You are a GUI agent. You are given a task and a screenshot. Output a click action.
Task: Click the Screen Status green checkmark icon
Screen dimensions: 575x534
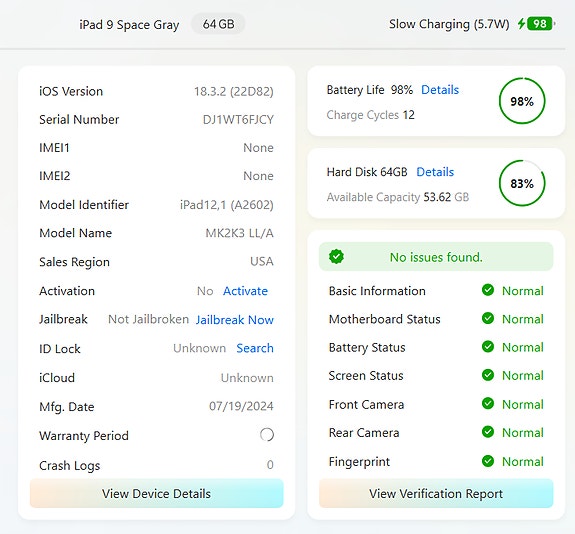488,375
